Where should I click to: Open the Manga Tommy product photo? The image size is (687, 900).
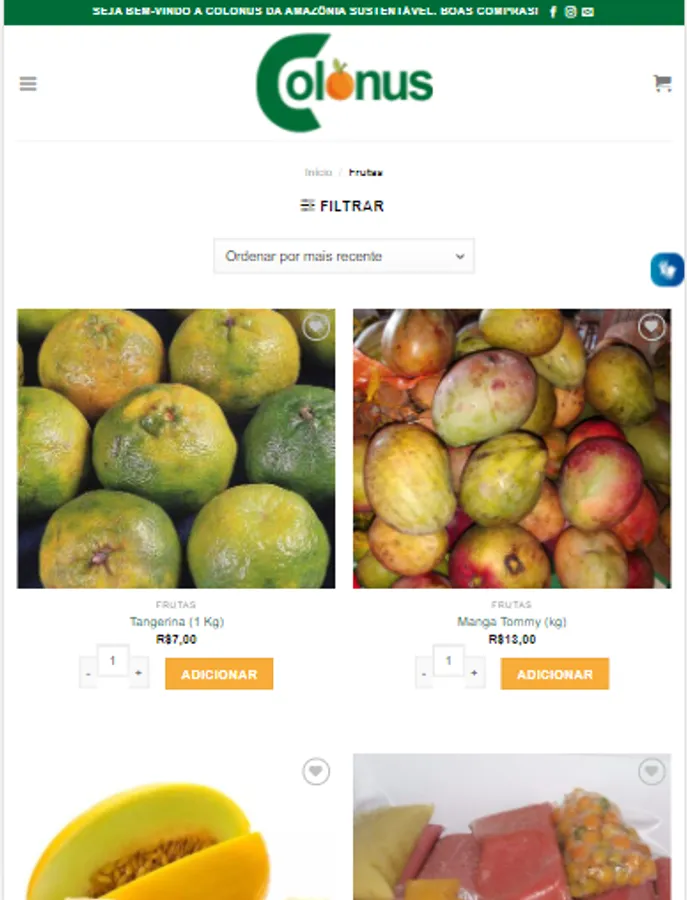pos(512,449)
